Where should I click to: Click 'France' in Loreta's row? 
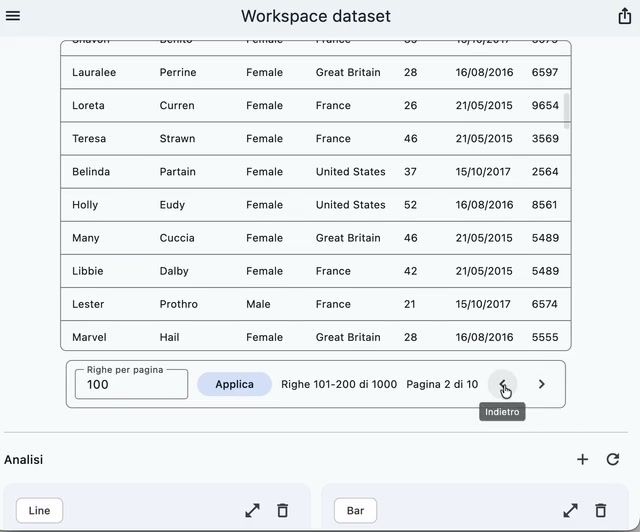tap(333, 105)
